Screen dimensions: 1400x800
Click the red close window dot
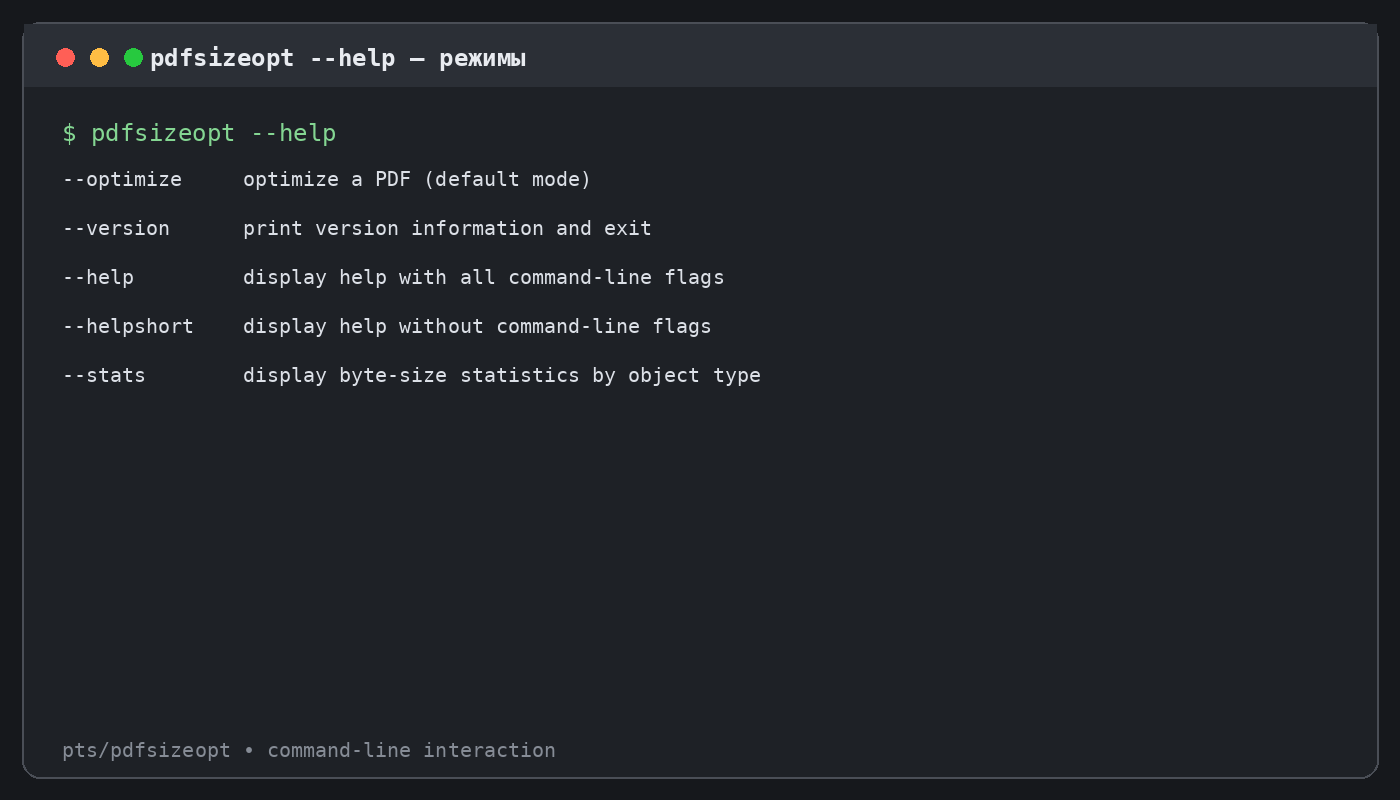tap(66, 58)
